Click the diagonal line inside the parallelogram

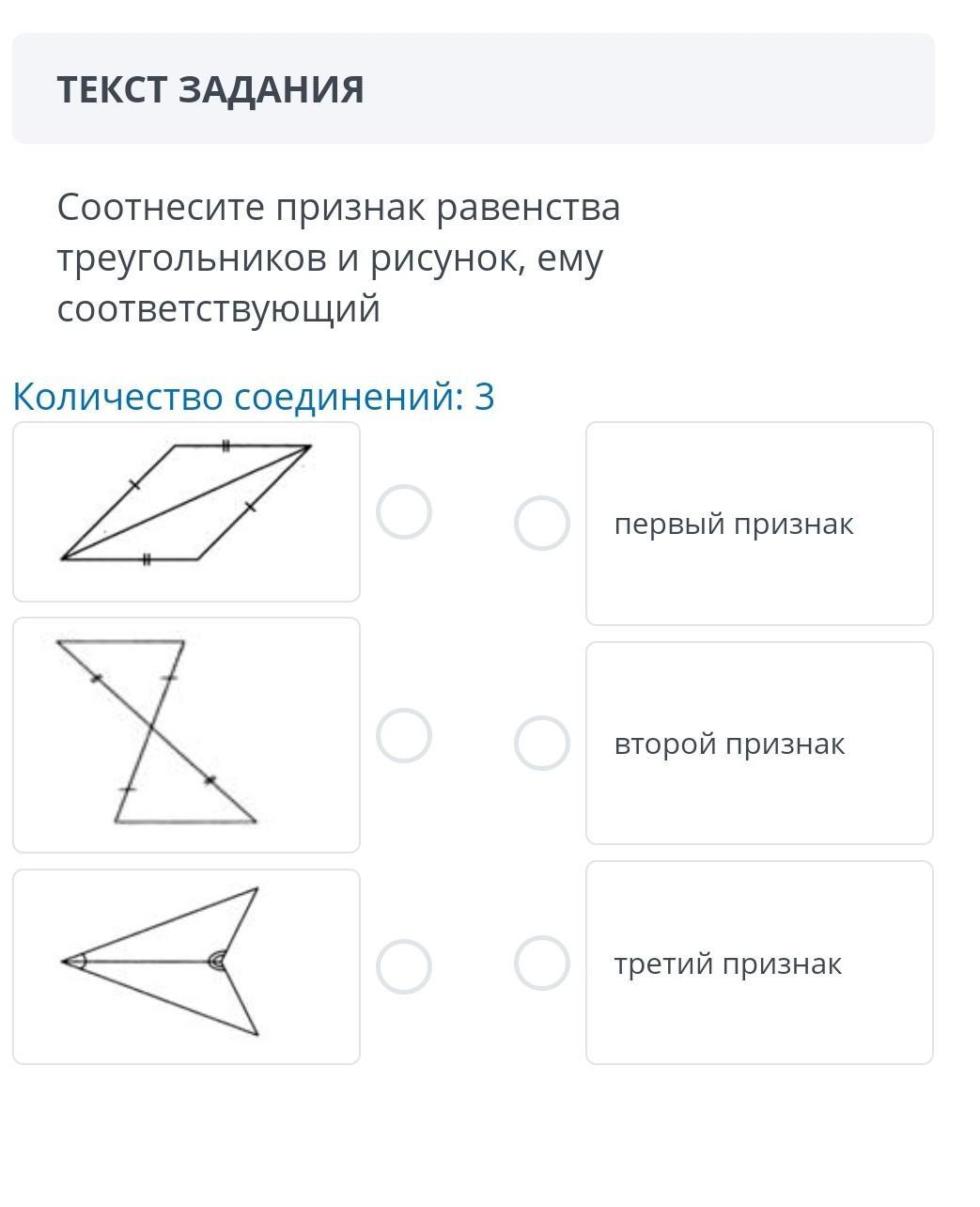tap(186, 502)
